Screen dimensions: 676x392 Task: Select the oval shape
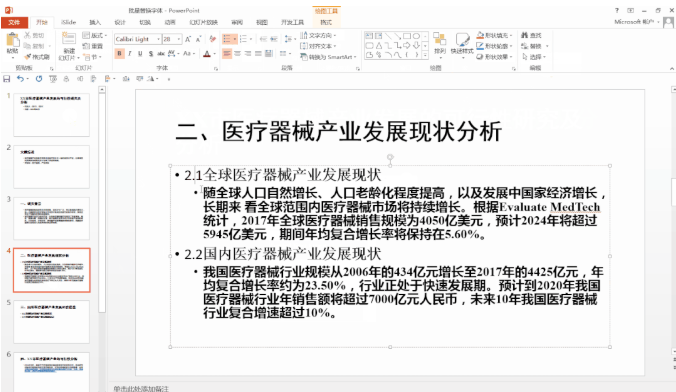416,36
